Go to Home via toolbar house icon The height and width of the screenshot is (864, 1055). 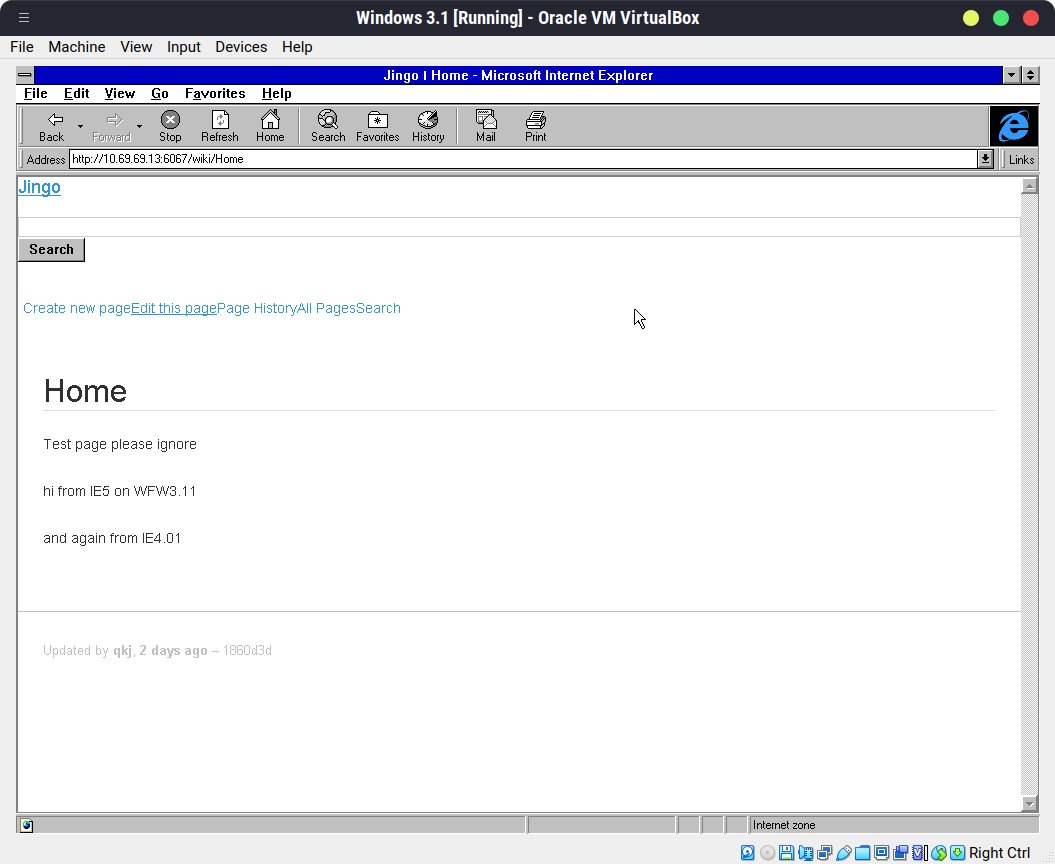(270, 126)
